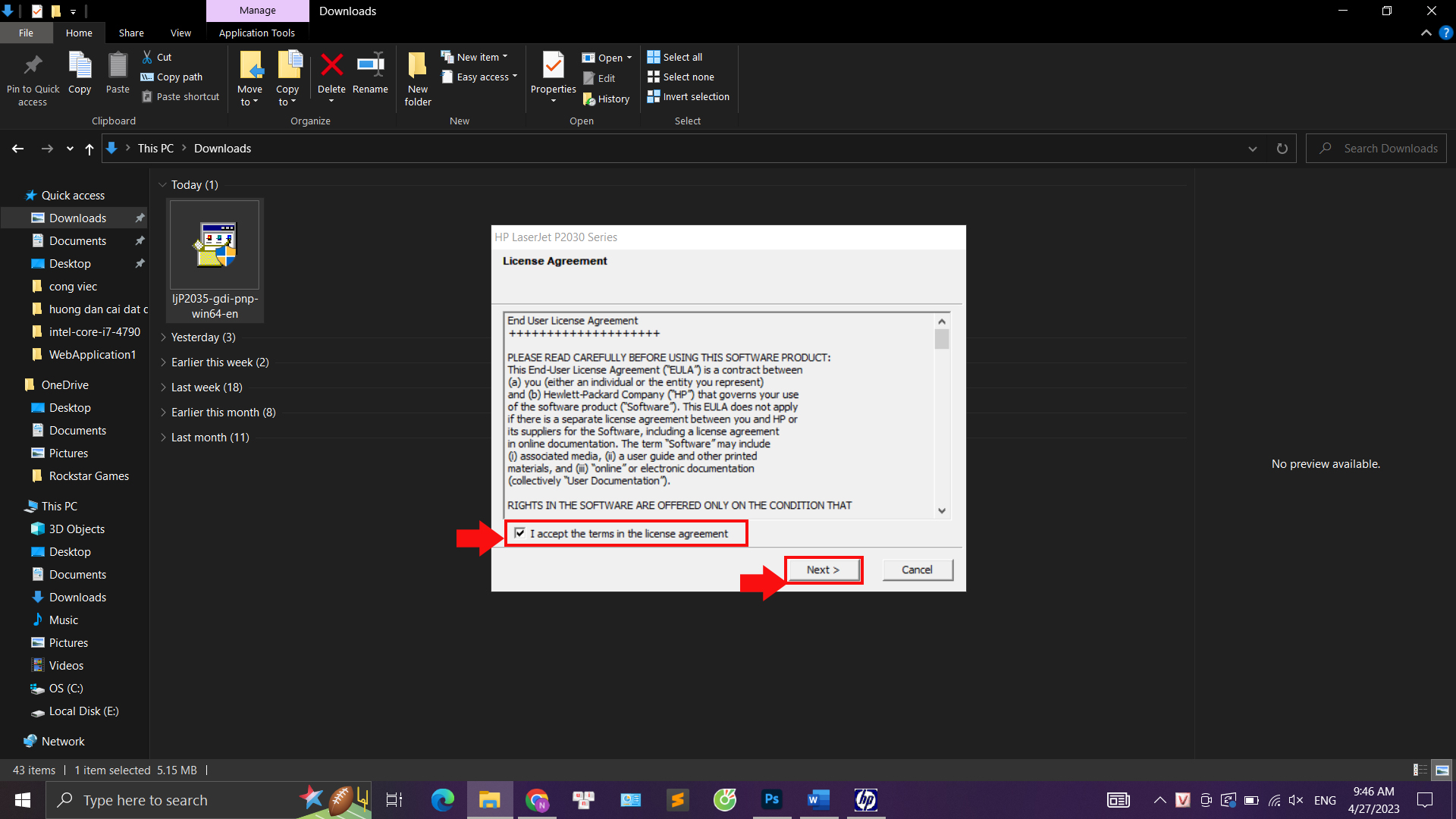The width and height of the screenshot is (1456, 819).
Task: Click the HP installer taskbar icon
Action: click(866, 800)
